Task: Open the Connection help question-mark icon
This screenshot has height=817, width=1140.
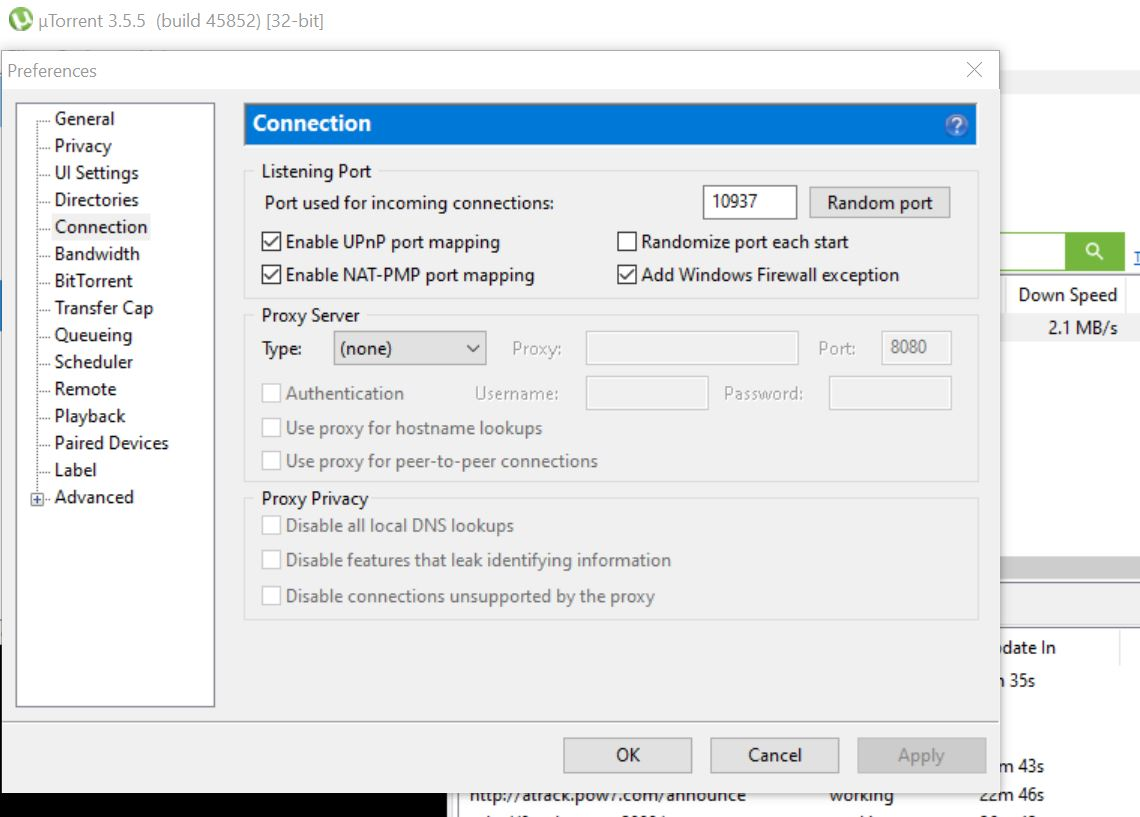Action: [956, 125]
